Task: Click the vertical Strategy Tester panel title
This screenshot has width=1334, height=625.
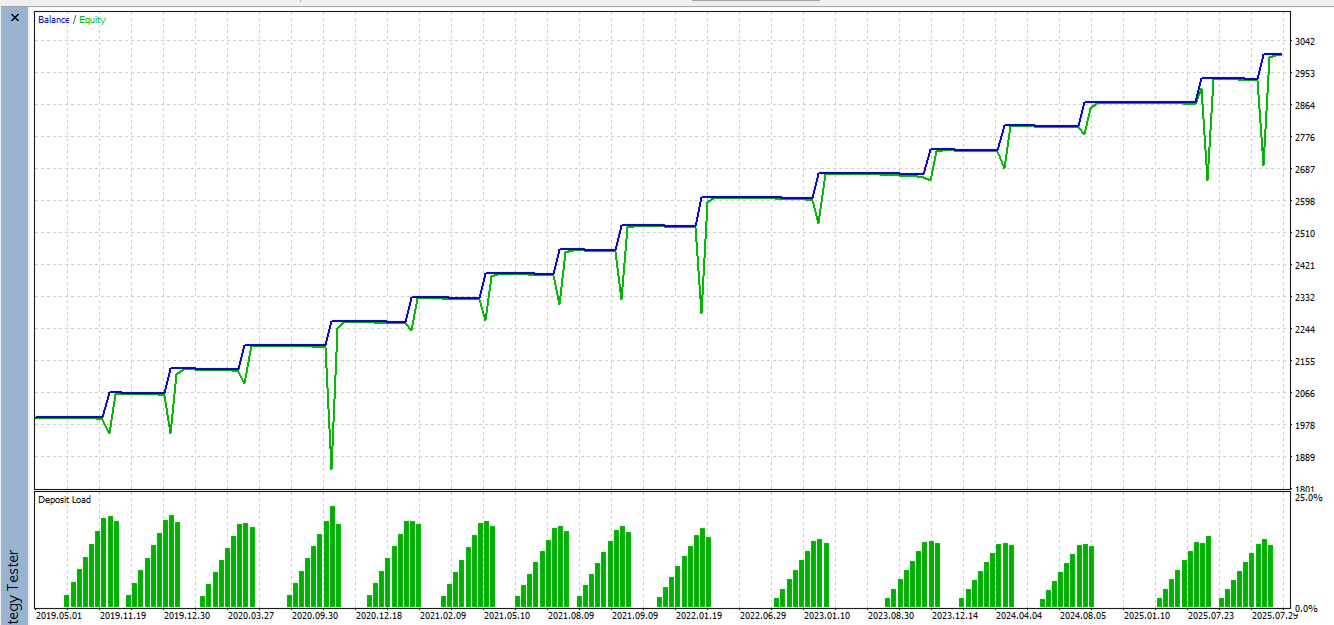Action: pyautogui.click(x=14, y=587)
